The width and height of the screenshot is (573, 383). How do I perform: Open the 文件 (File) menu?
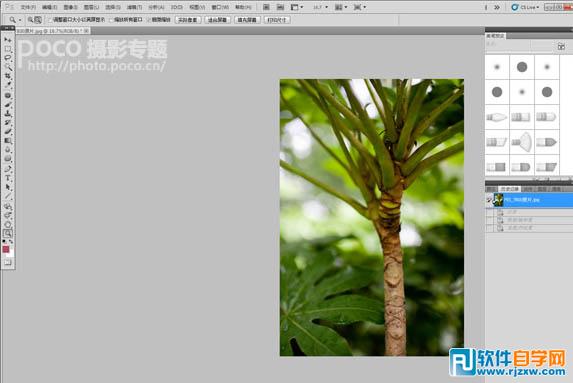[28, 7]
